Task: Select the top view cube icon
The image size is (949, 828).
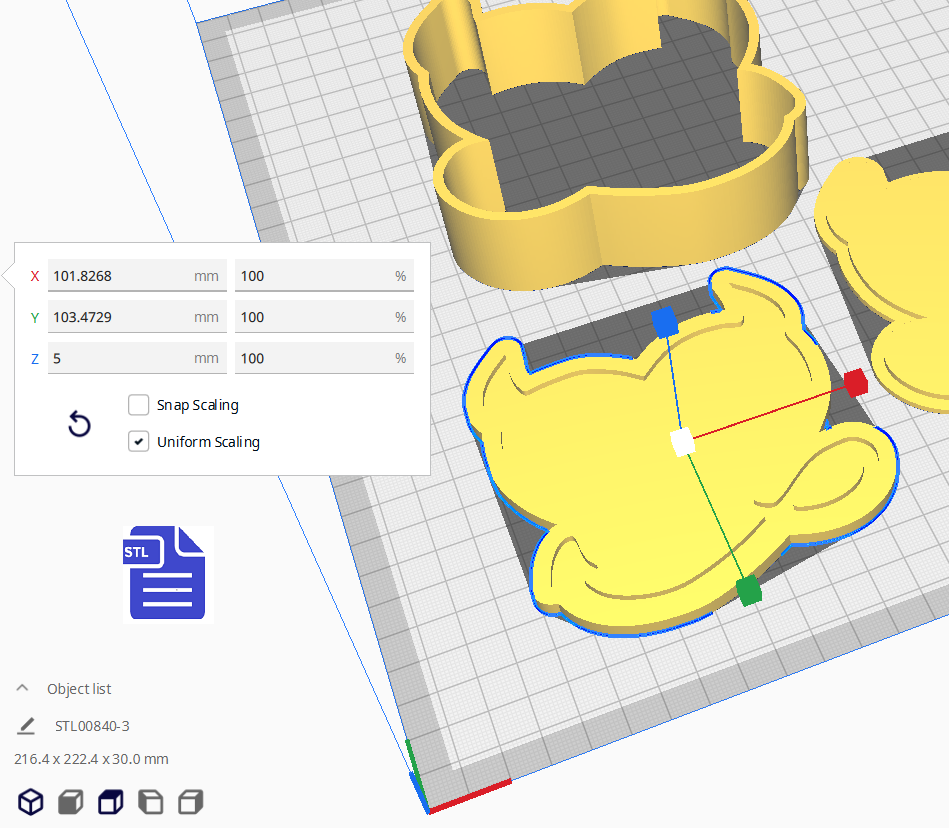Action: click(110, 801)
